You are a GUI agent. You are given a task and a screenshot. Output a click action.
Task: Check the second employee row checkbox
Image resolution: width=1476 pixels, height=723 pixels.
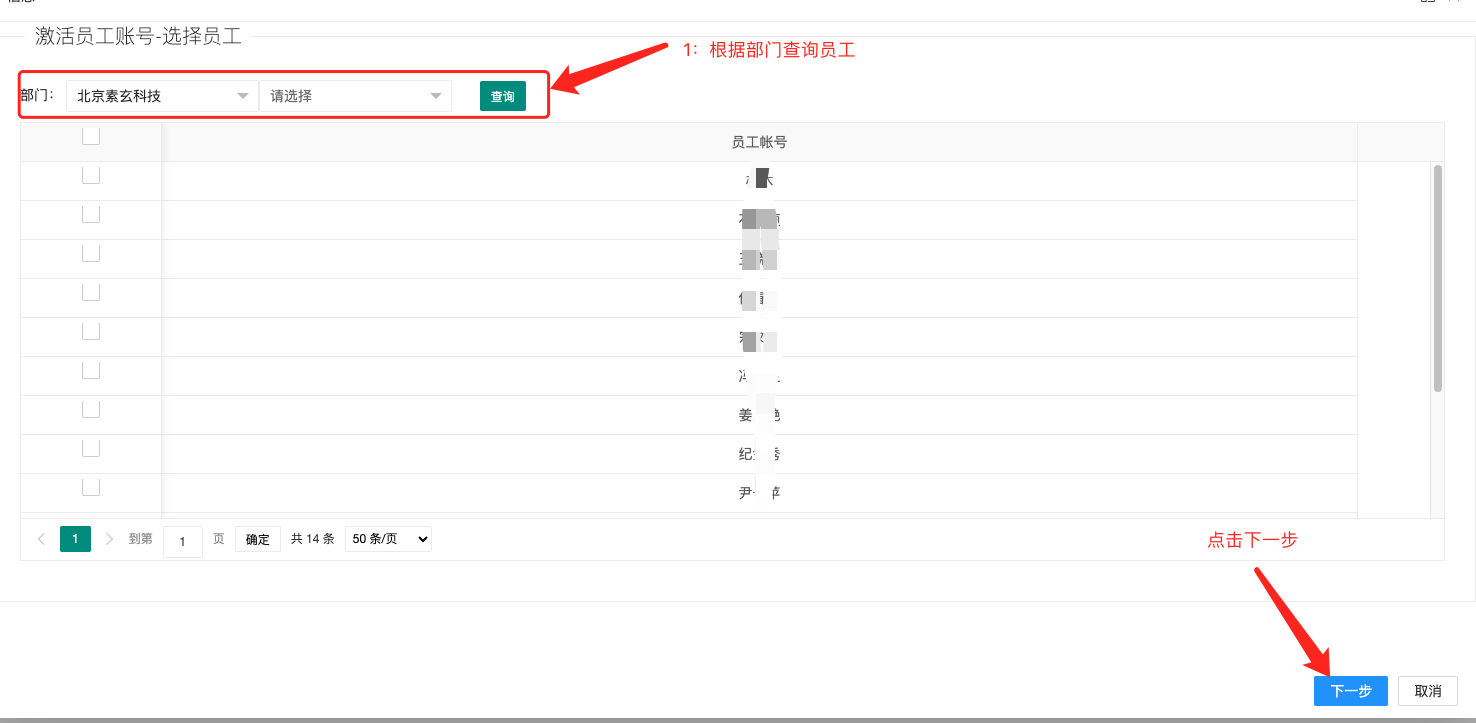(91, 214)
